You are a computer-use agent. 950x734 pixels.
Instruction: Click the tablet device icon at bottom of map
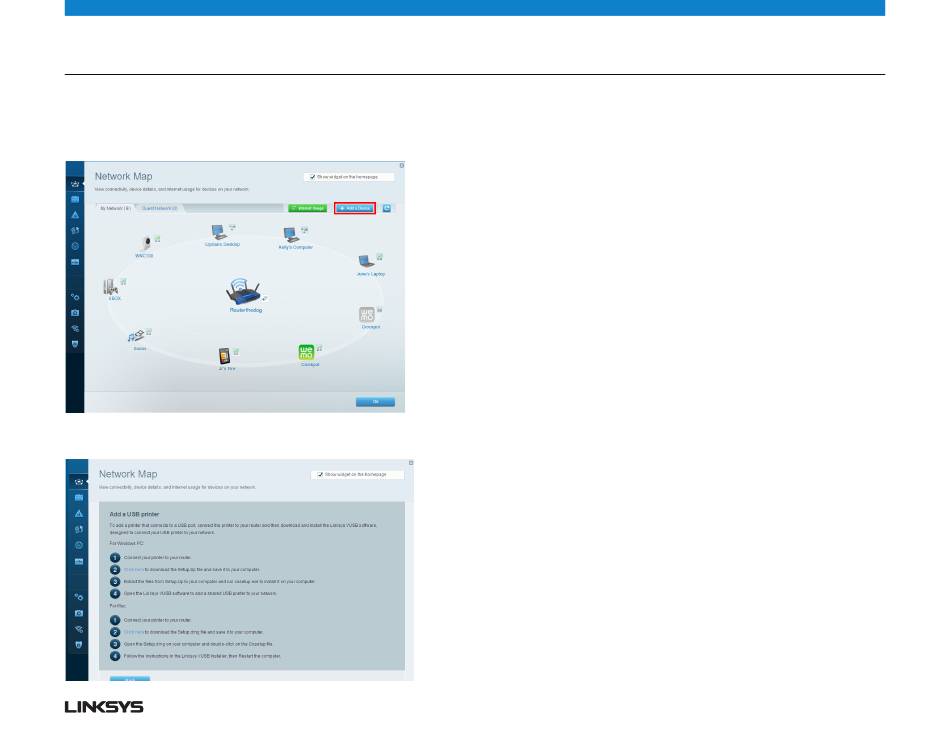point(225,357)
